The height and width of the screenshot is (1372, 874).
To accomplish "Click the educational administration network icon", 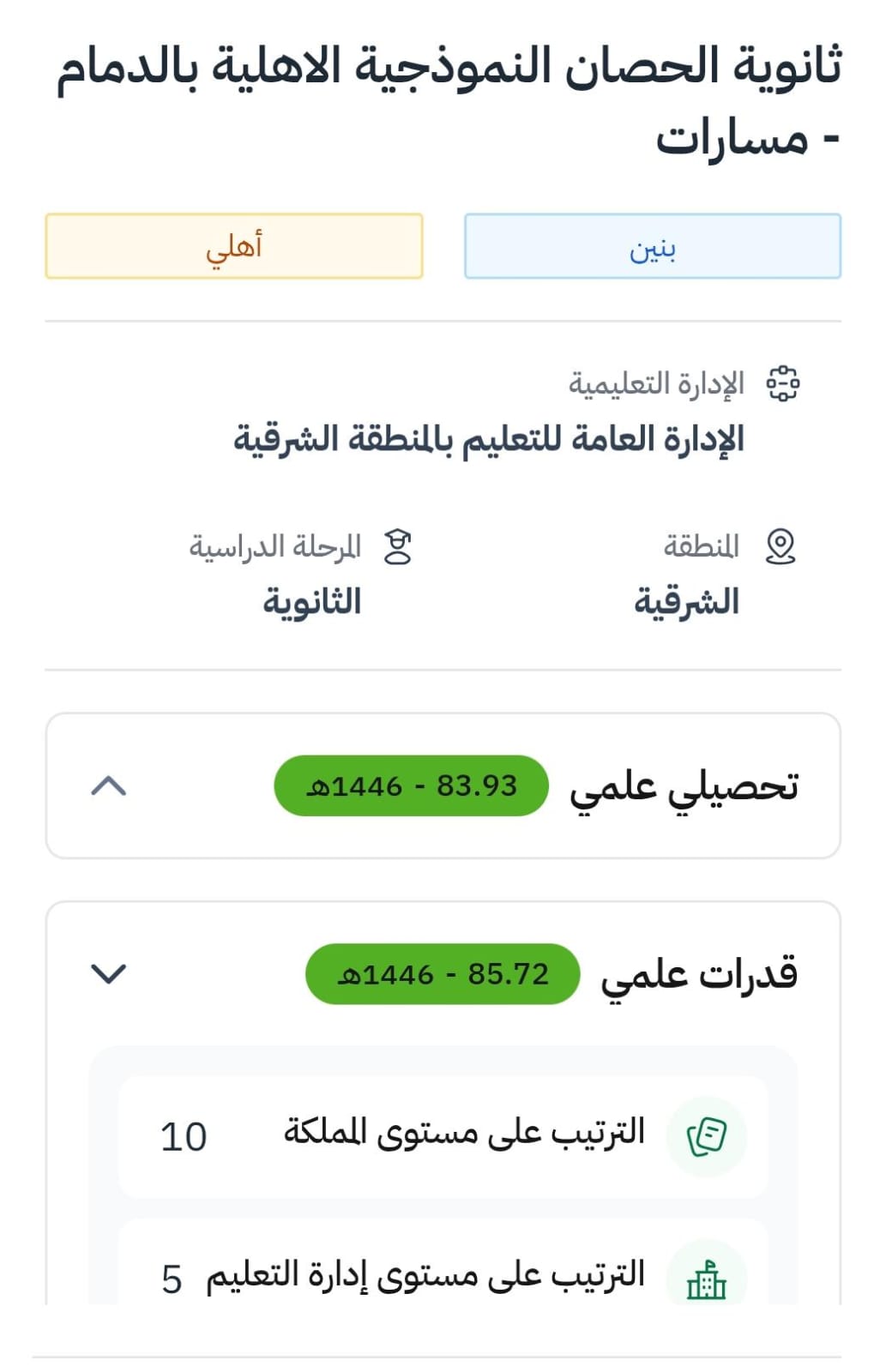I will (782, 383).
